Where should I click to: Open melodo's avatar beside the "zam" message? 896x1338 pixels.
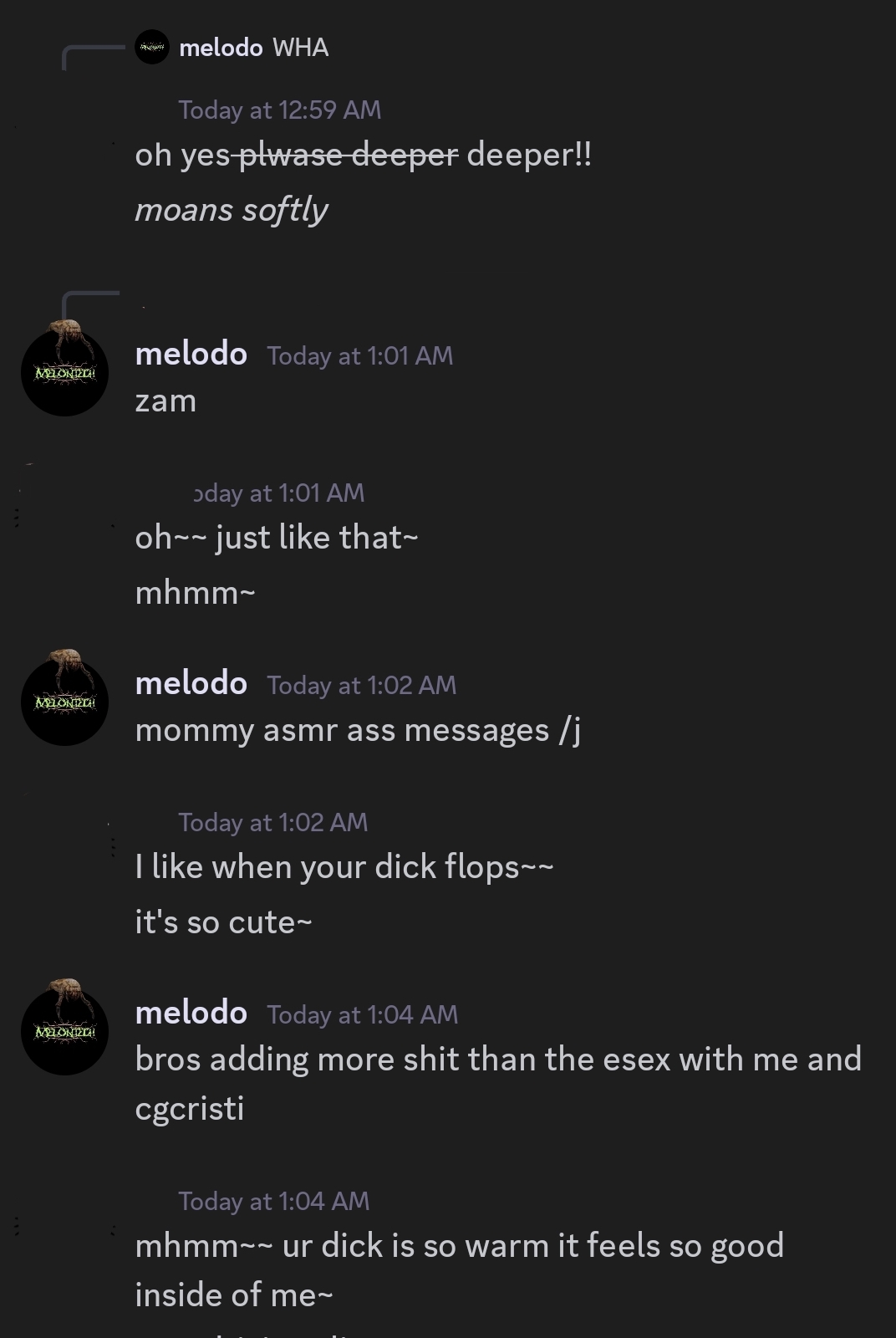coord(64,371)
